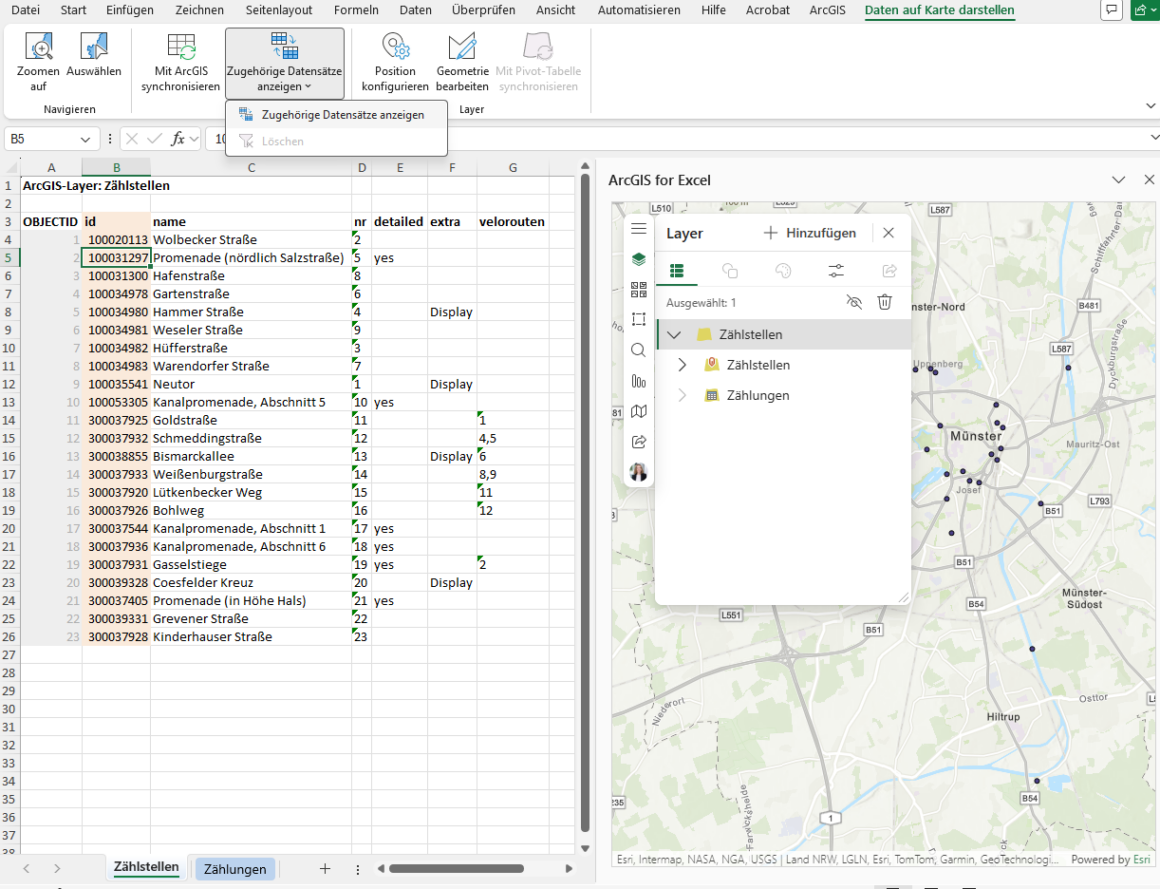Viewport: 1160px width, 889px height.
Task: Delete selected layer with trash icon
Action: (x=885, y=302)
